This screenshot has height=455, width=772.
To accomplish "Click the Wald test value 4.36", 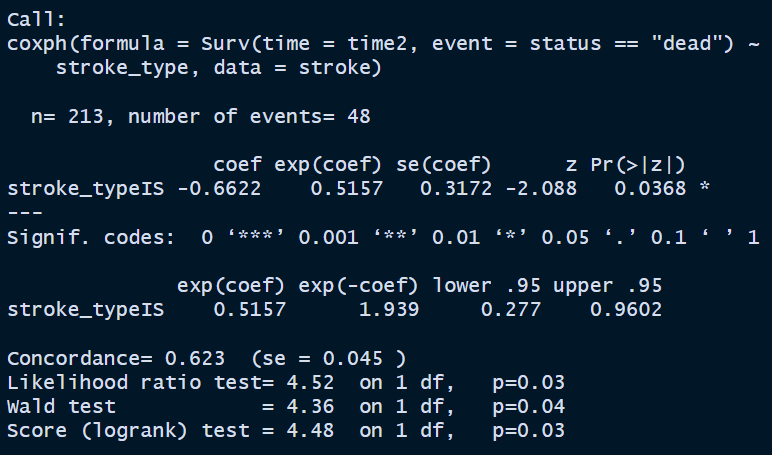I will (x=310, y=407).
